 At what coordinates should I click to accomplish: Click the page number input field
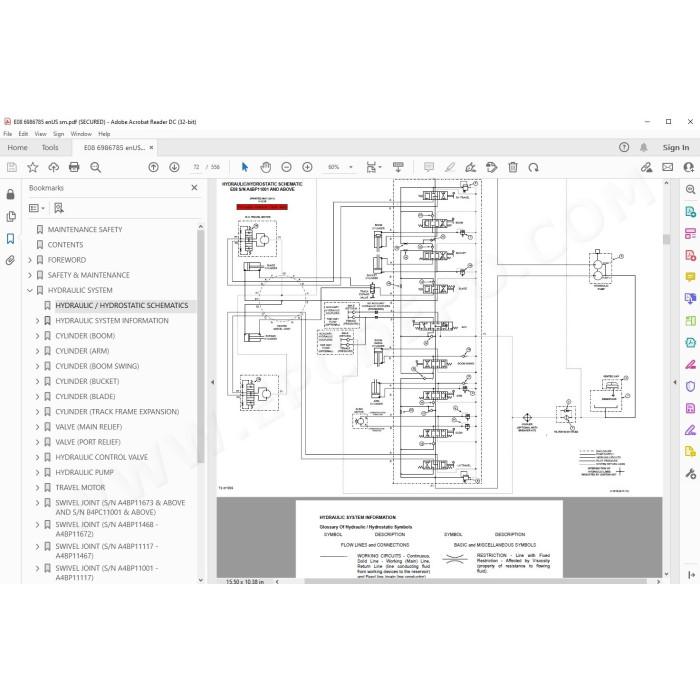pyautogui.click(x=196, y=167)
